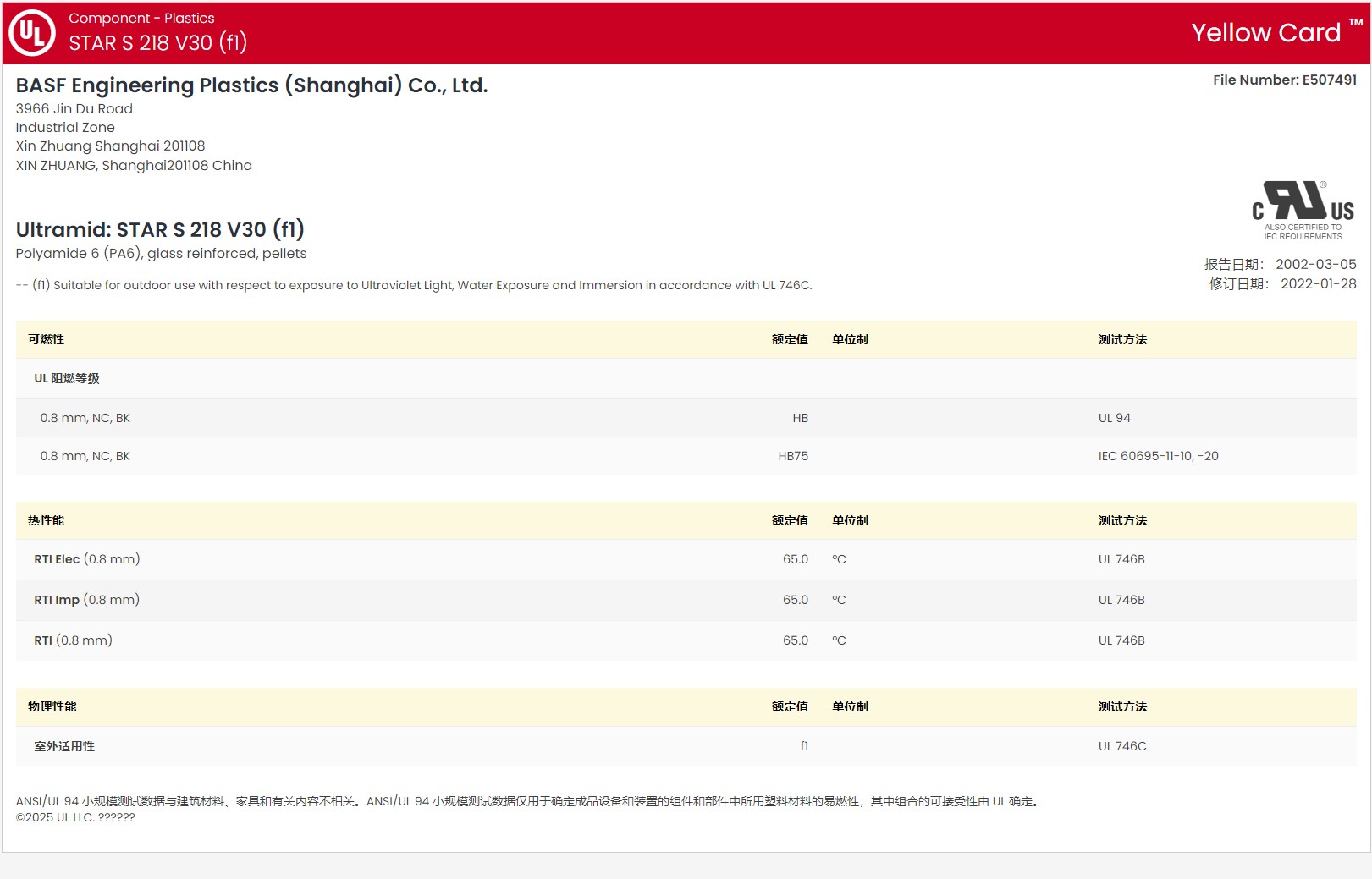
Task: Click the 'UL 94' test method cell
Action: click(x=1114, y=418)
